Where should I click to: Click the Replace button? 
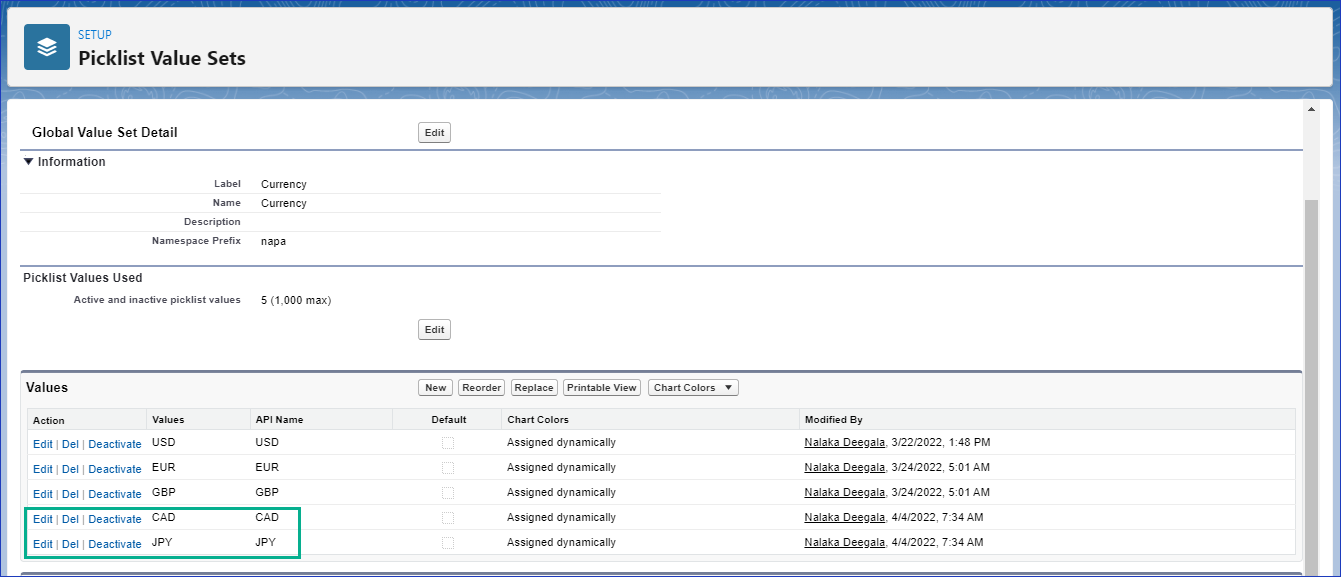pos(534,388)
